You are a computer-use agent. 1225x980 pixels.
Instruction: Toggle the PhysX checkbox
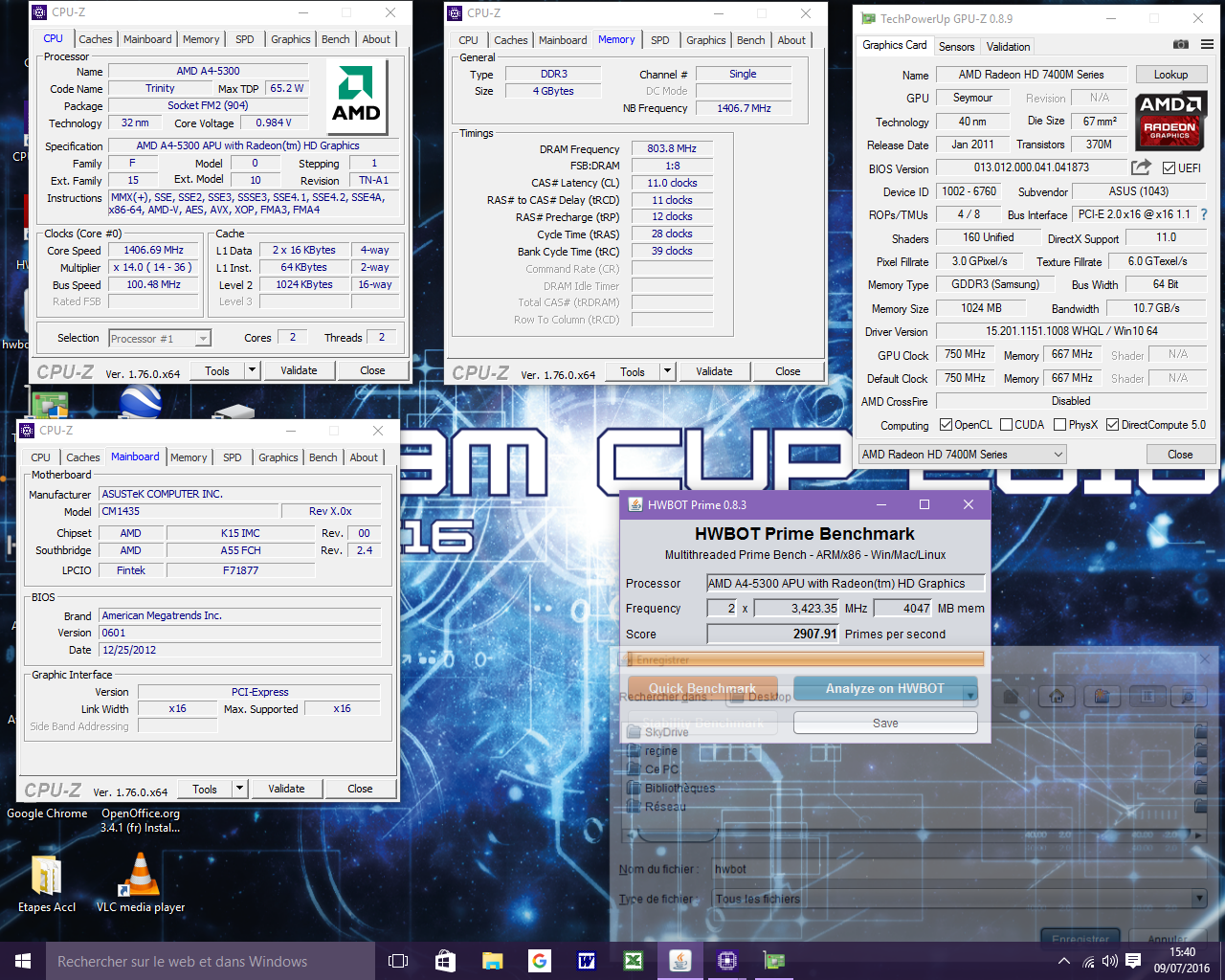tap(1059, 425)
